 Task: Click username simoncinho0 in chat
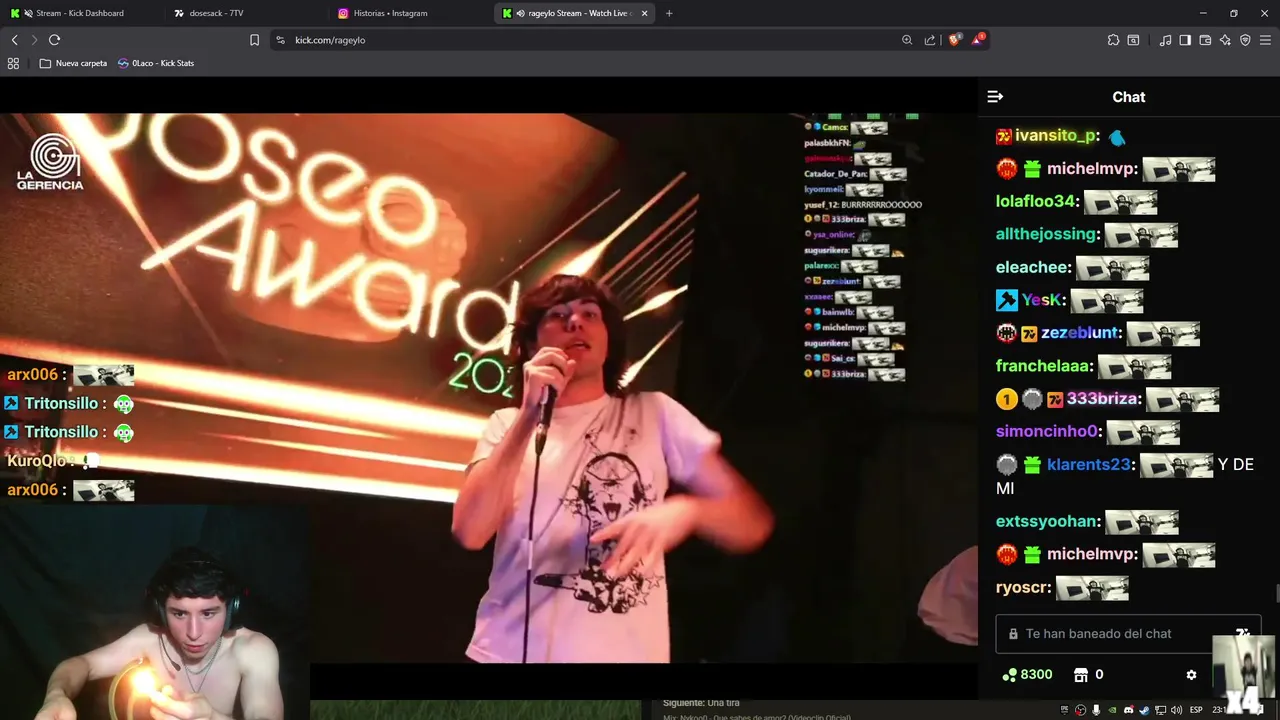[x=1048, y=431]
